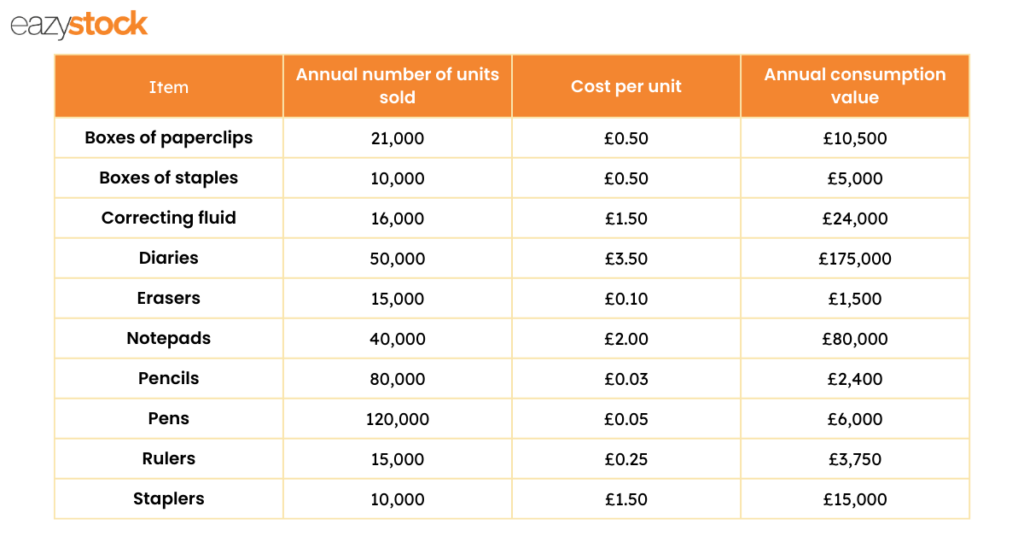Select the Pencils row label
This screenshot has height=536, width=1024.
pyautogui.click(x=168, y=379)
